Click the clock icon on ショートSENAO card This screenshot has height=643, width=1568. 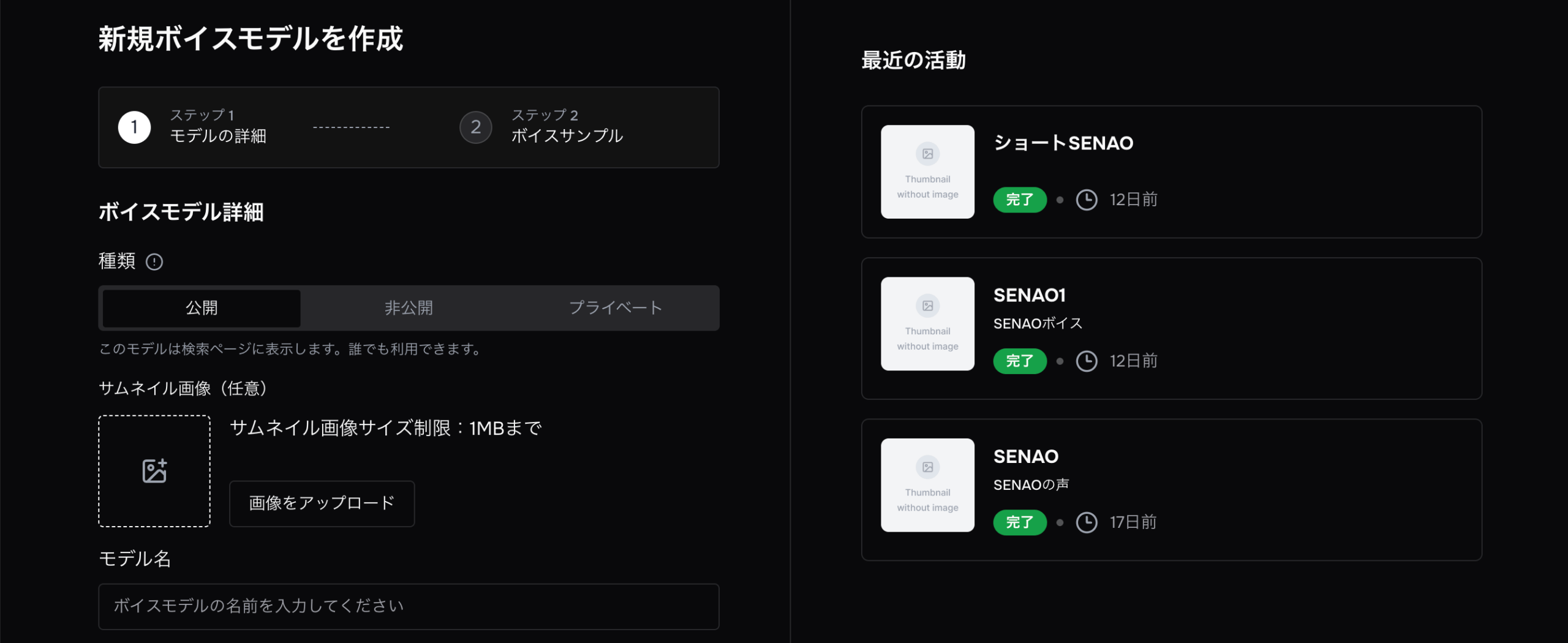(1087, 200)
